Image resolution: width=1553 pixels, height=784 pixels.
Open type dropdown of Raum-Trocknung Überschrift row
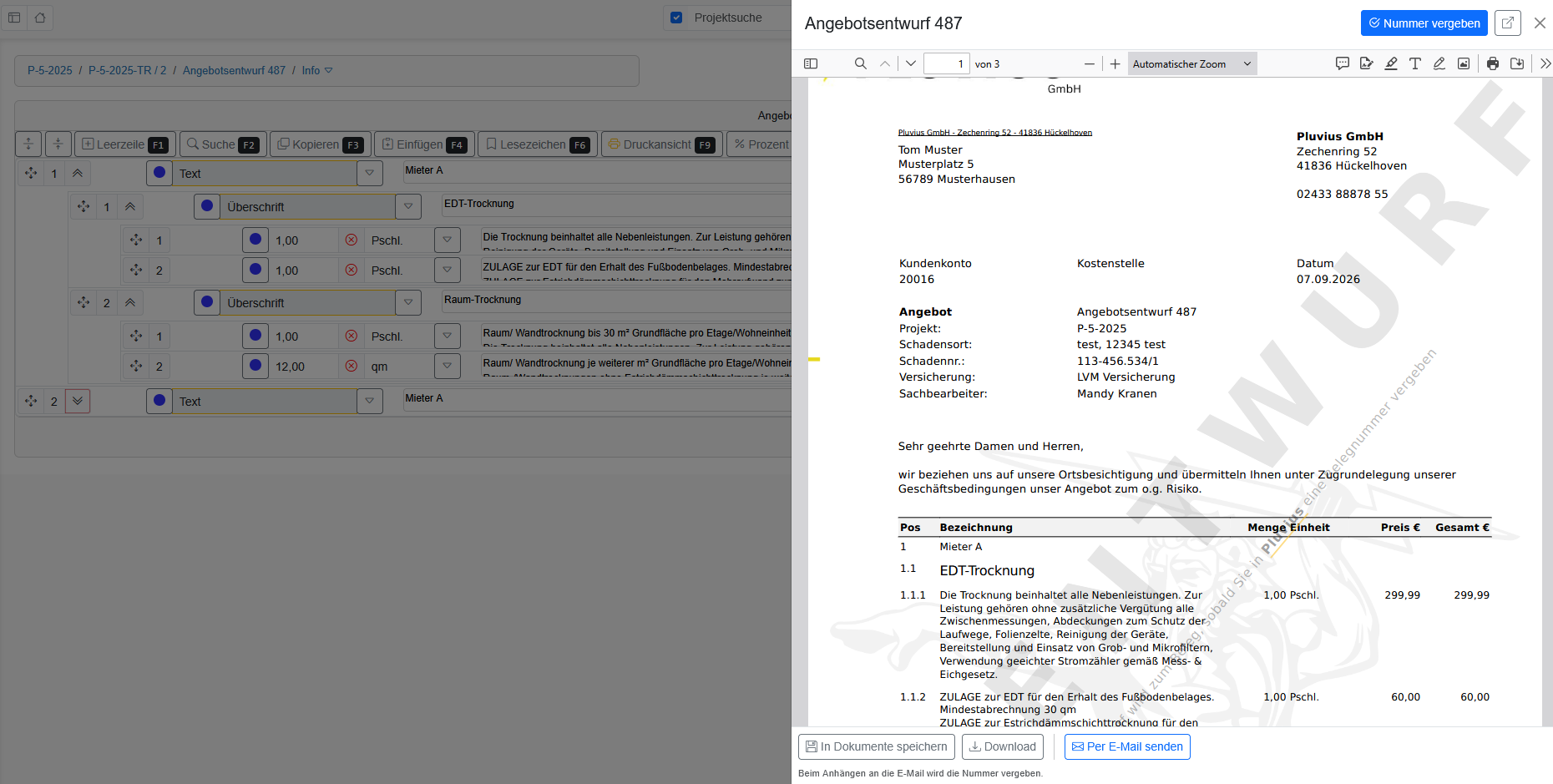(x=408, y=302)
